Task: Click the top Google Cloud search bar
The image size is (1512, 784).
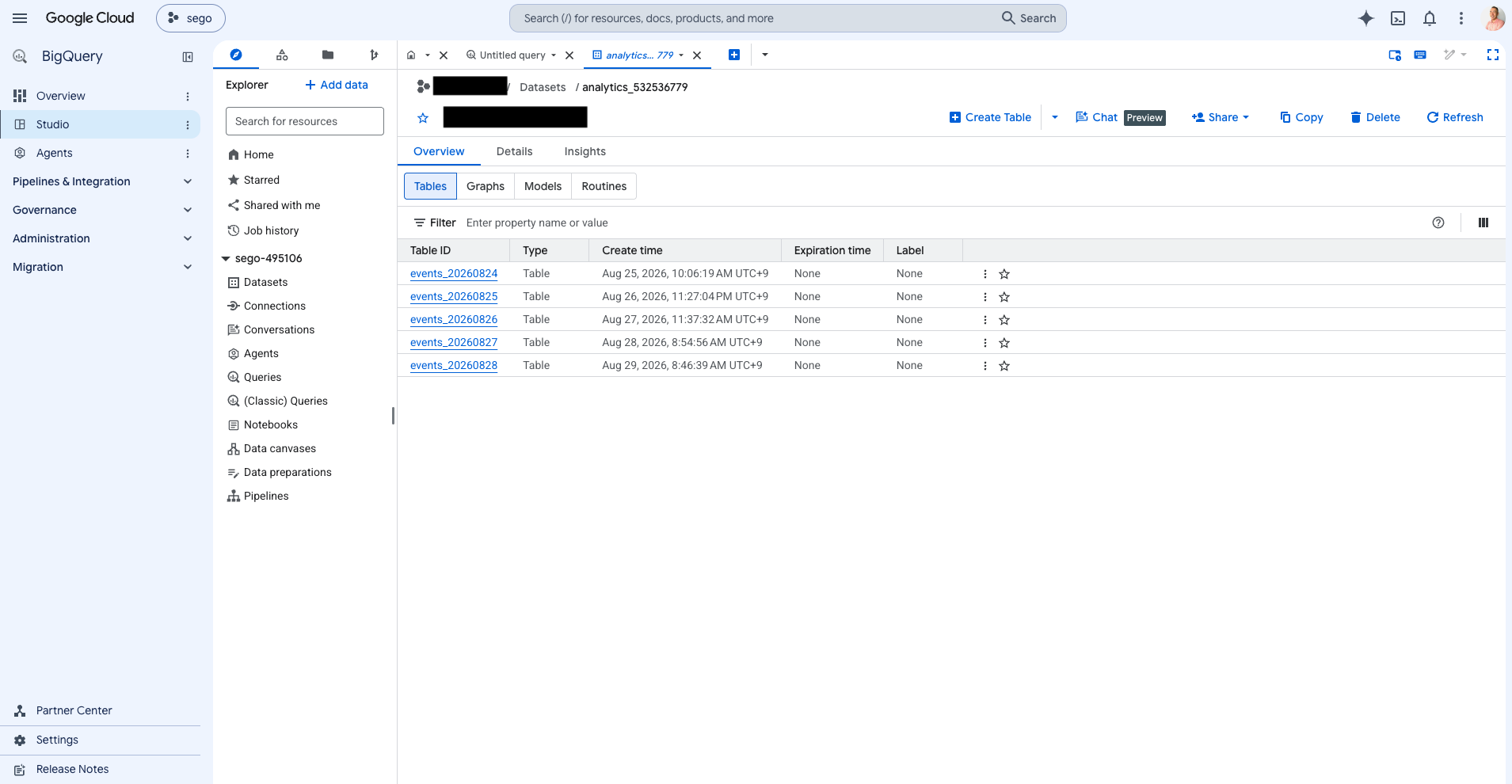Action: coord(788,18)
